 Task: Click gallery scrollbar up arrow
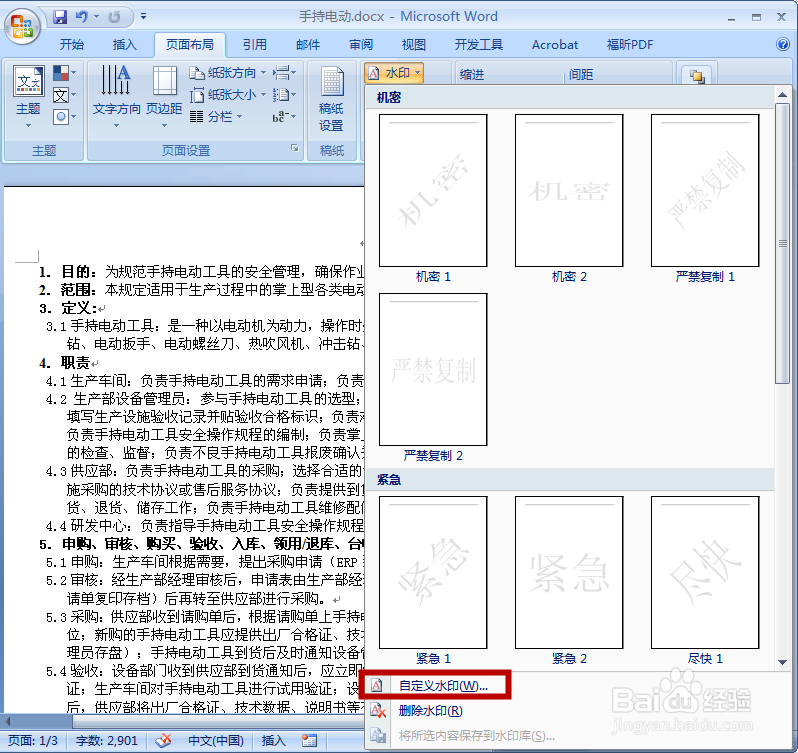(783, 95)
